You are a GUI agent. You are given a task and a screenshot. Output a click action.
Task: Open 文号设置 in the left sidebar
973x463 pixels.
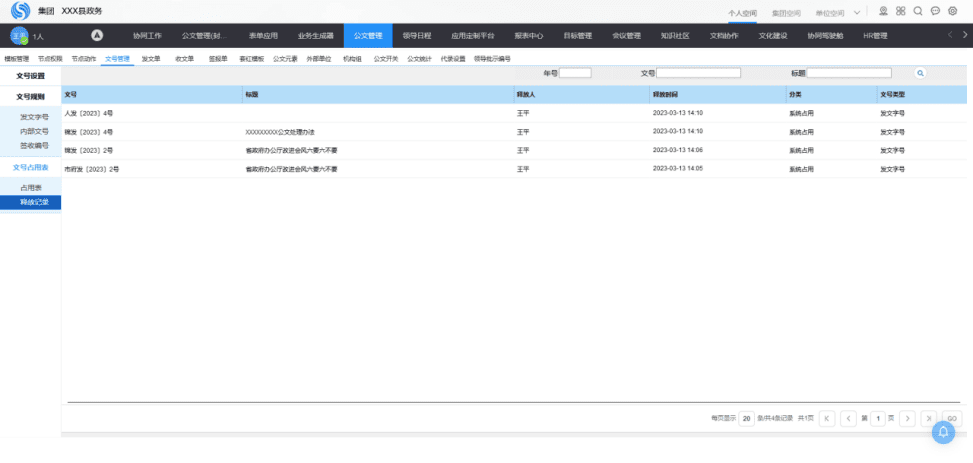point(30,76)
